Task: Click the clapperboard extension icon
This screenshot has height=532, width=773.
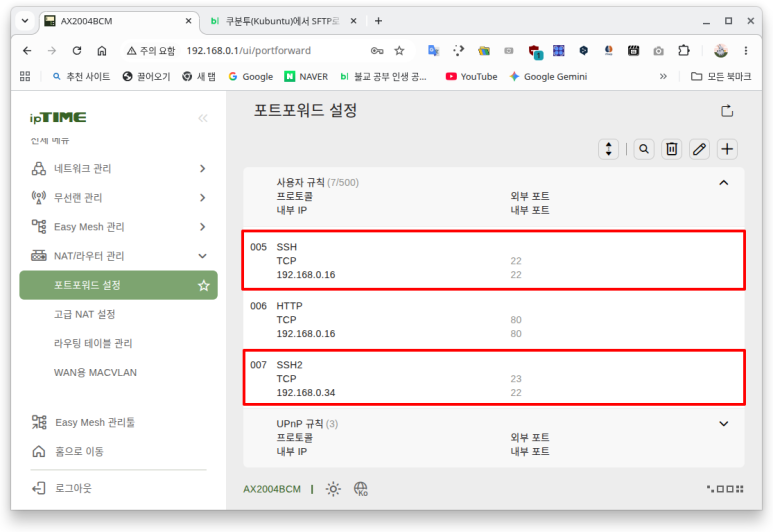Action: tap(633, 50)
